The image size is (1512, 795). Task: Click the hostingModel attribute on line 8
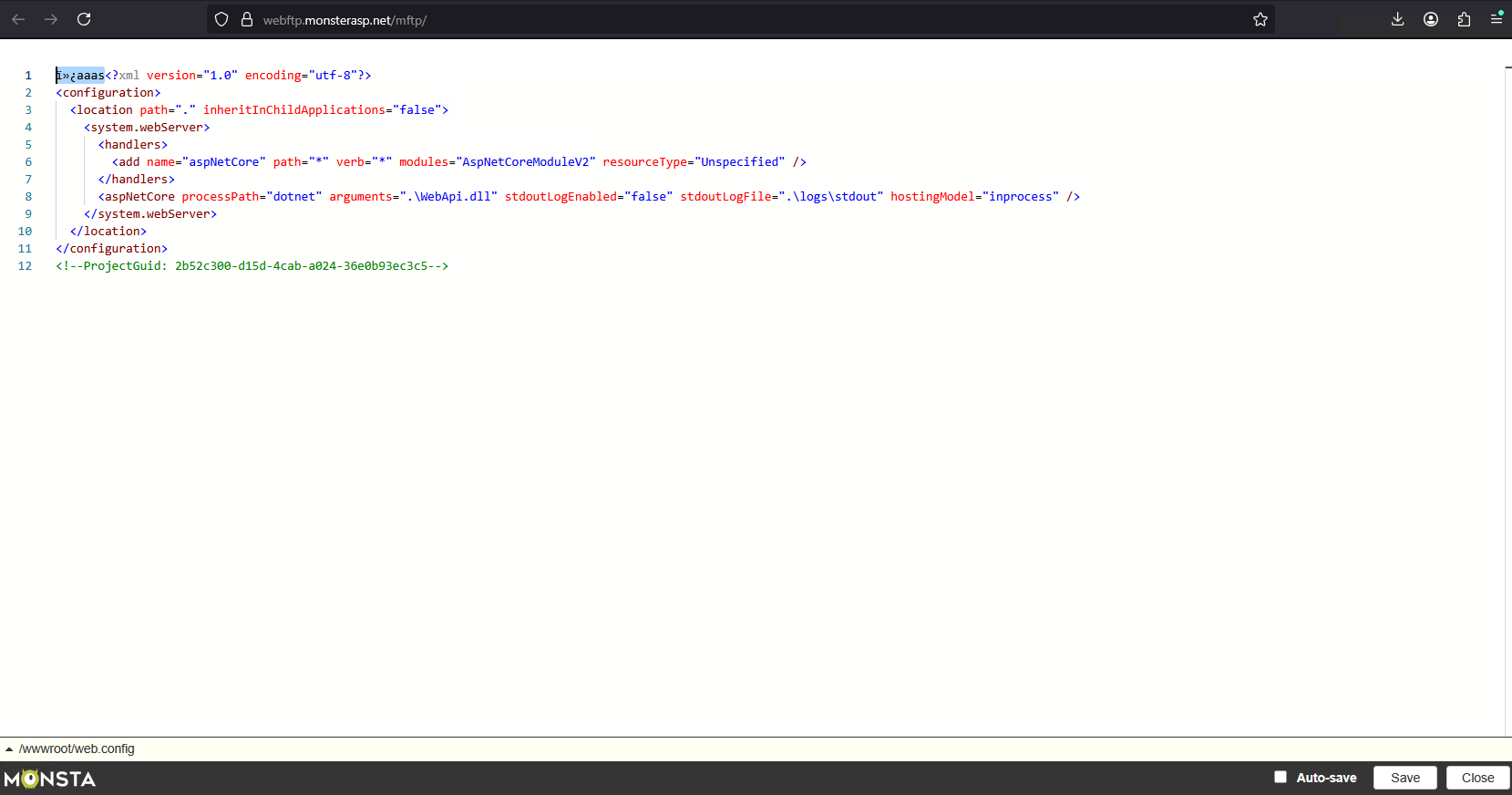[931, 197]
